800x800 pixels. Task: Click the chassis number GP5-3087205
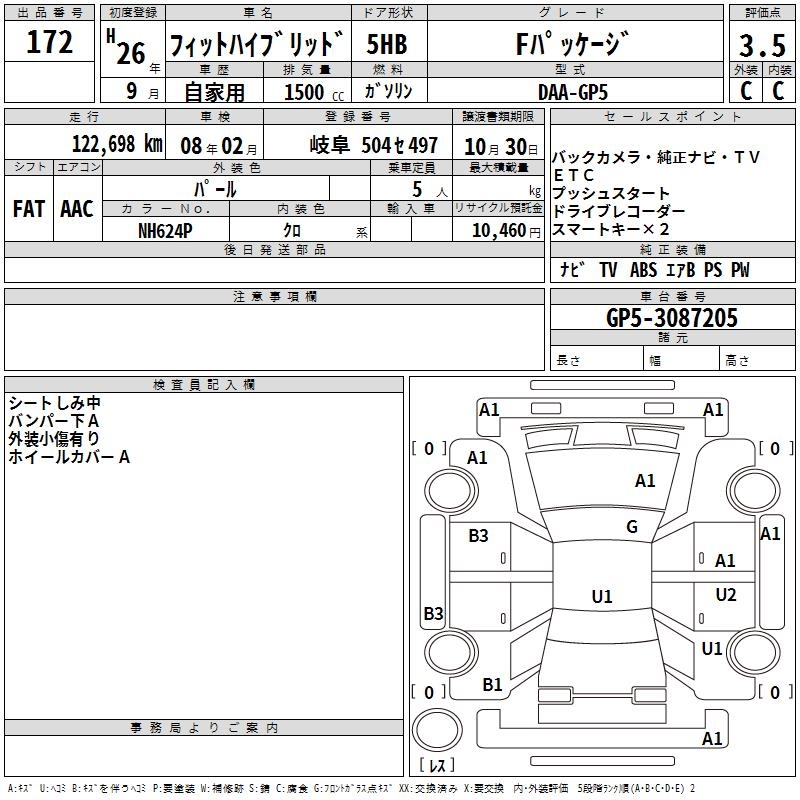point(671,318)
